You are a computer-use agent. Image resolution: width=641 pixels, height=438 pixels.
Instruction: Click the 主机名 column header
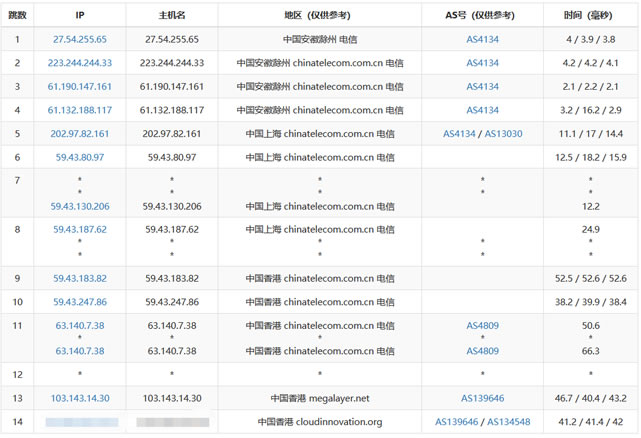point(172,15)
